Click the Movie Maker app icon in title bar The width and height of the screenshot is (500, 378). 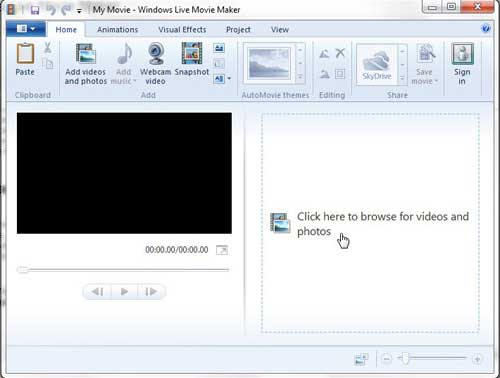click(x=11, y=10)
